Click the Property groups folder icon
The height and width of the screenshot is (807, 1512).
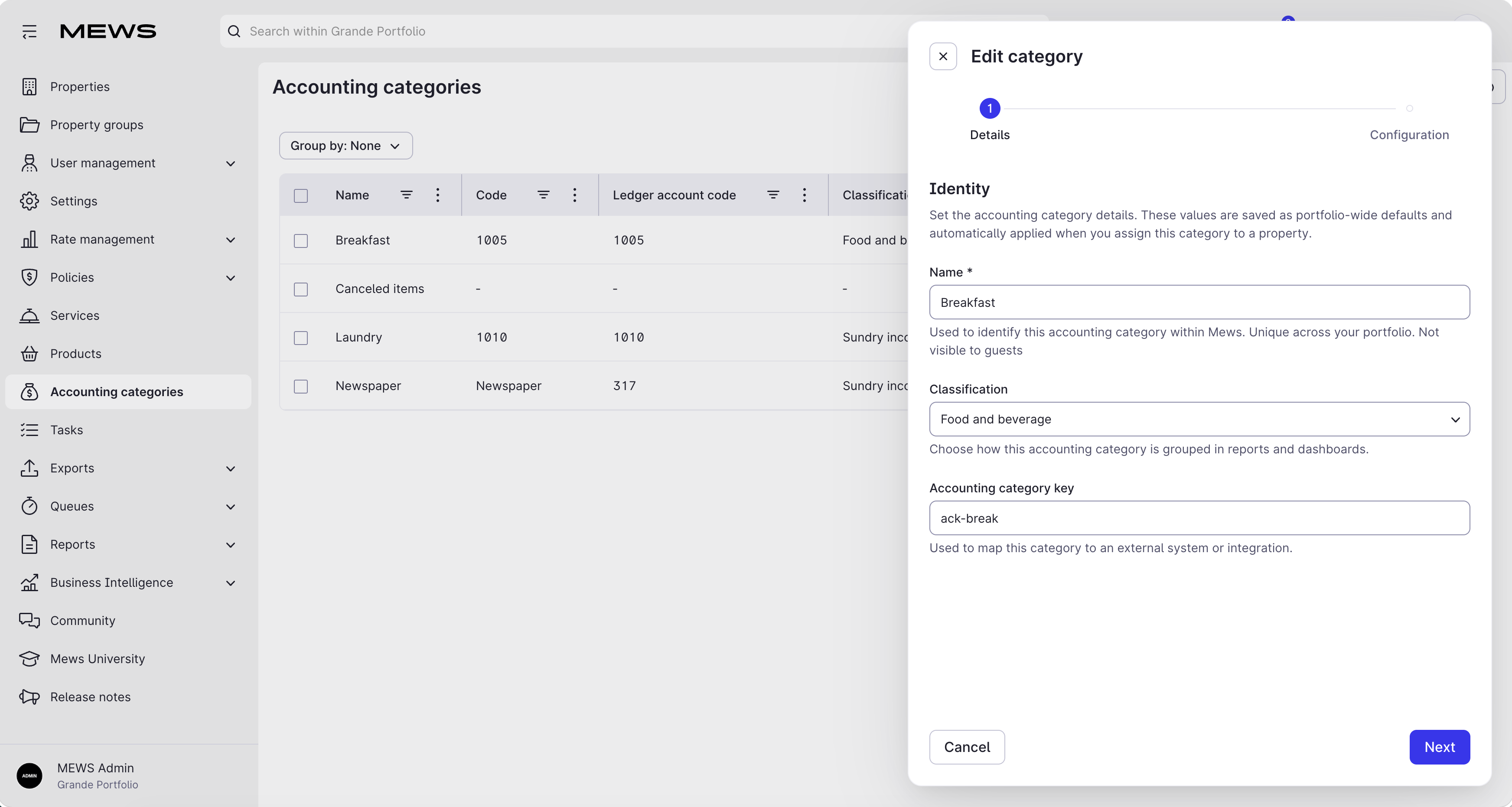click(29, 125)
